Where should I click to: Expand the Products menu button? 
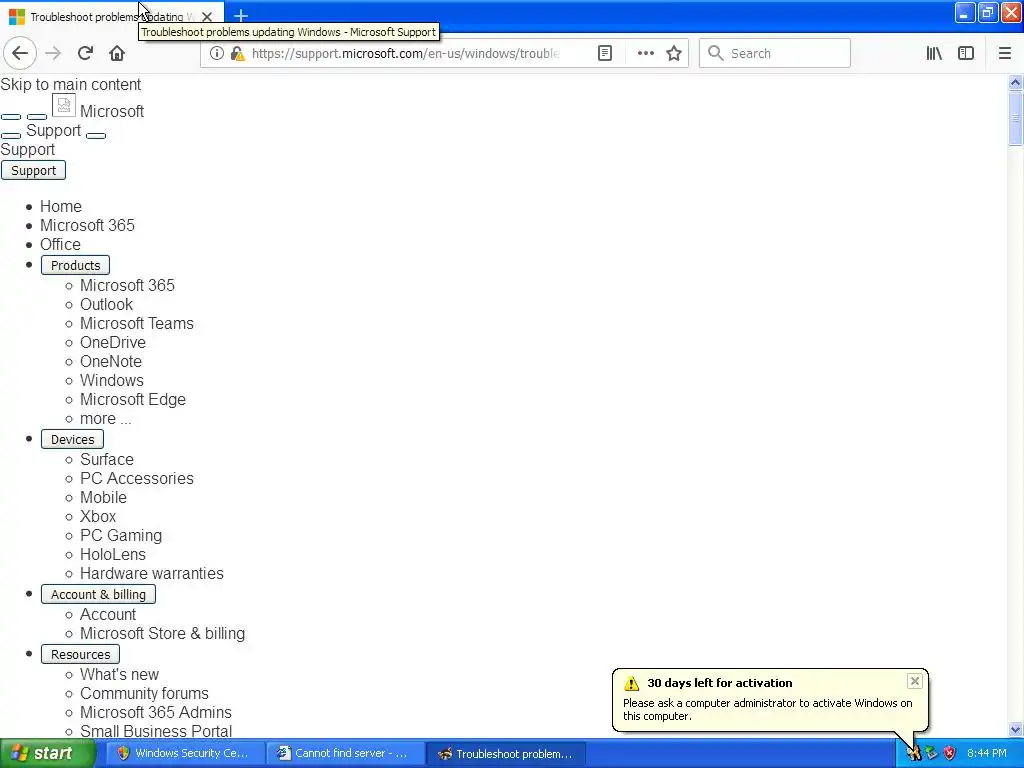pyautogui.click(x=75, y=265)
